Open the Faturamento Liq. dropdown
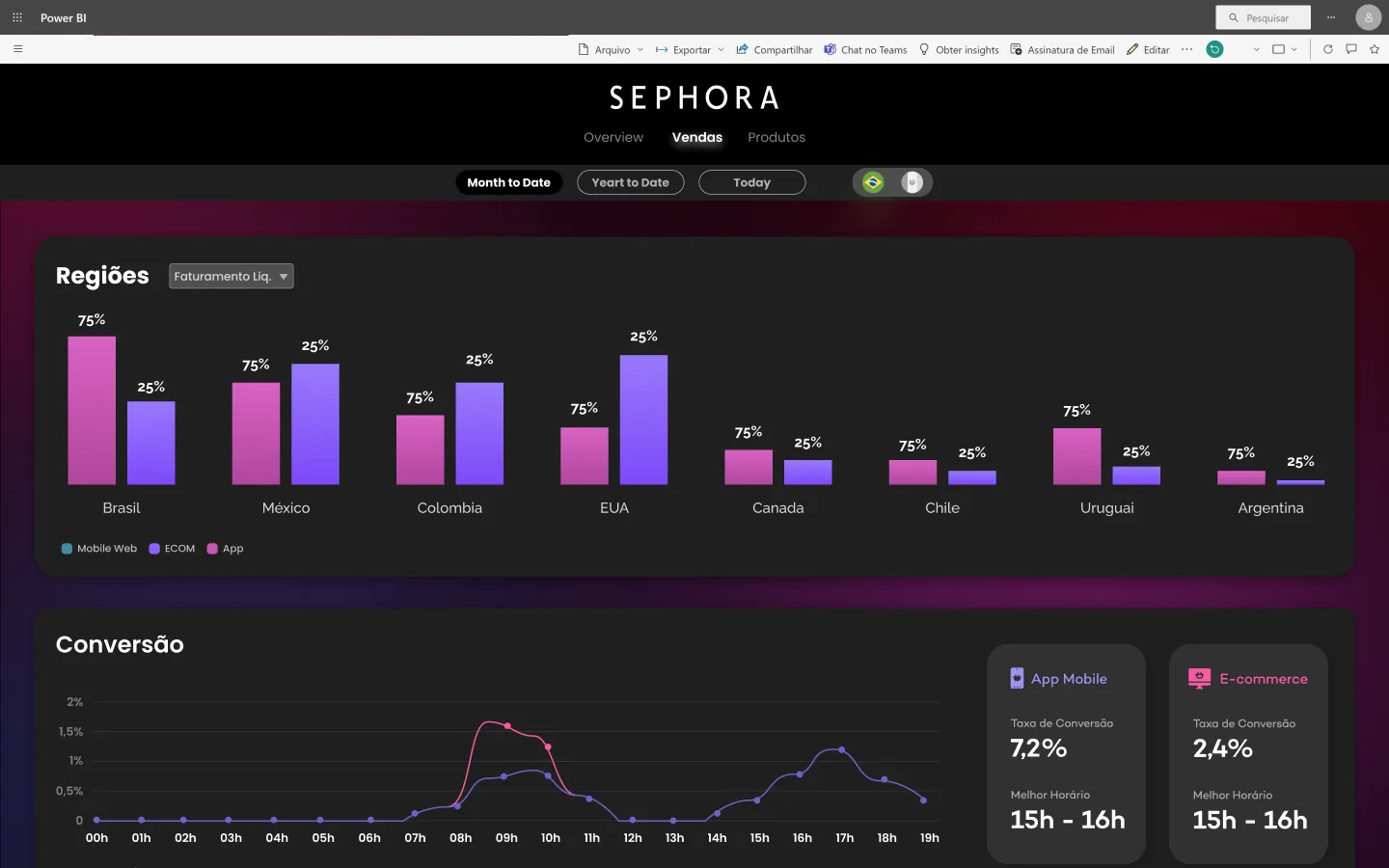 coord(231,276)
